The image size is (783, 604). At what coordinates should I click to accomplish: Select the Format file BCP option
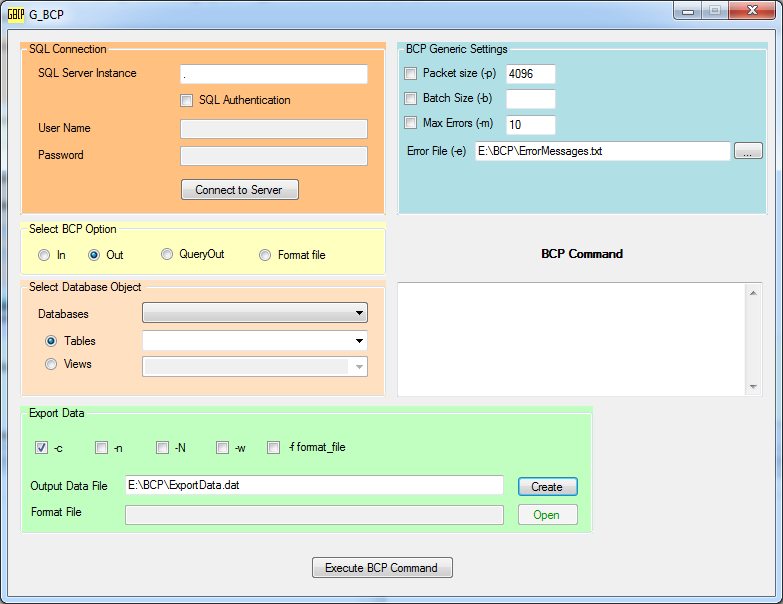tap(265, 255)
